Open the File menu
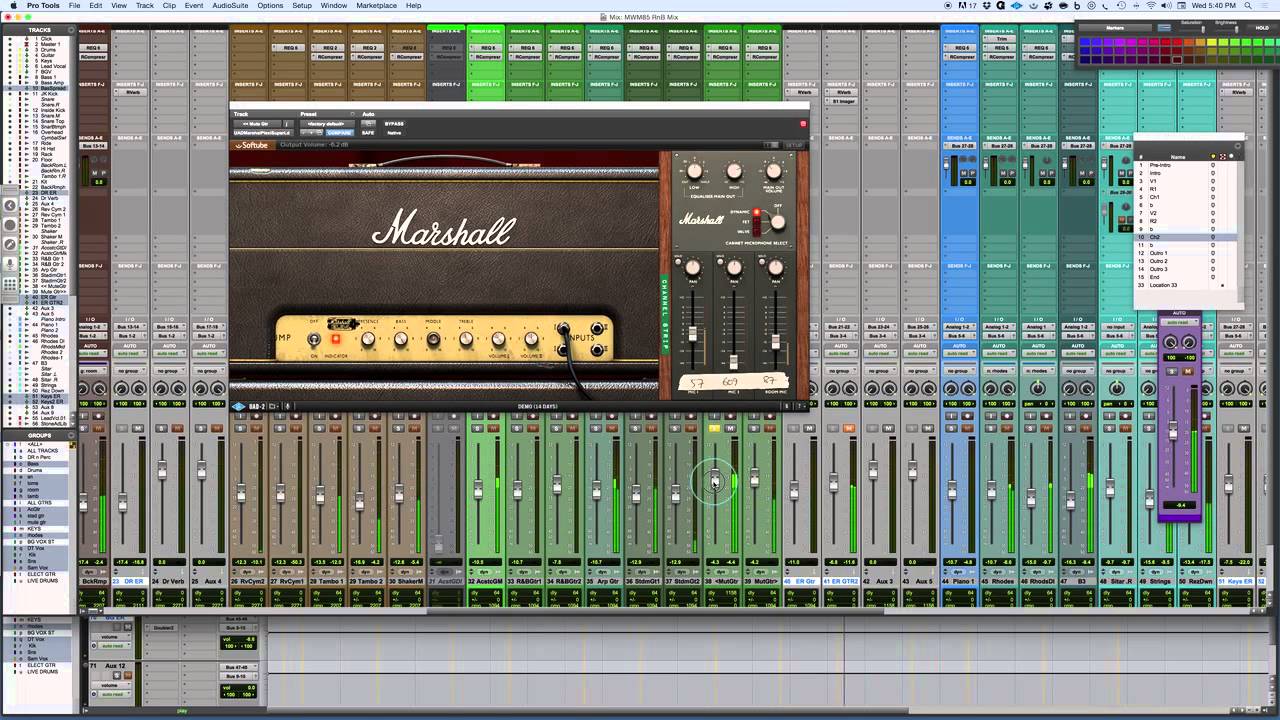 pos(74,5)
